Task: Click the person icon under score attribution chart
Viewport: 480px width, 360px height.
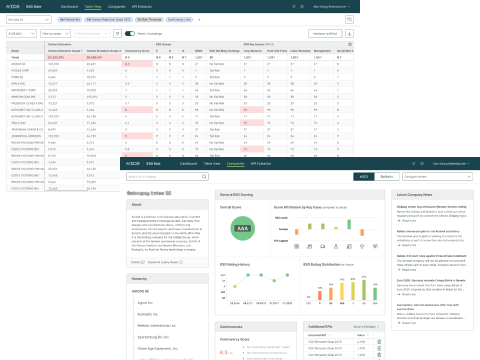Action: [x=336, y=246]
